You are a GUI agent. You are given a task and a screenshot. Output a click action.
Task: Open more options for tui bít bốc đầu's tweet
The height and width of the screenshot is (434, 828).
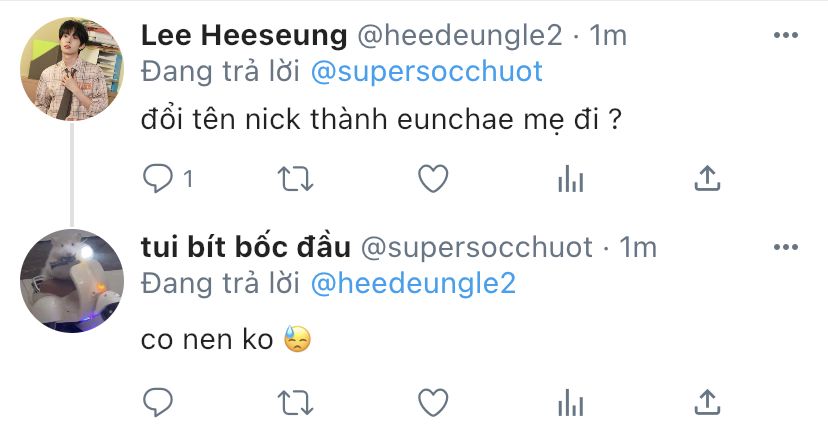[787, 246]
